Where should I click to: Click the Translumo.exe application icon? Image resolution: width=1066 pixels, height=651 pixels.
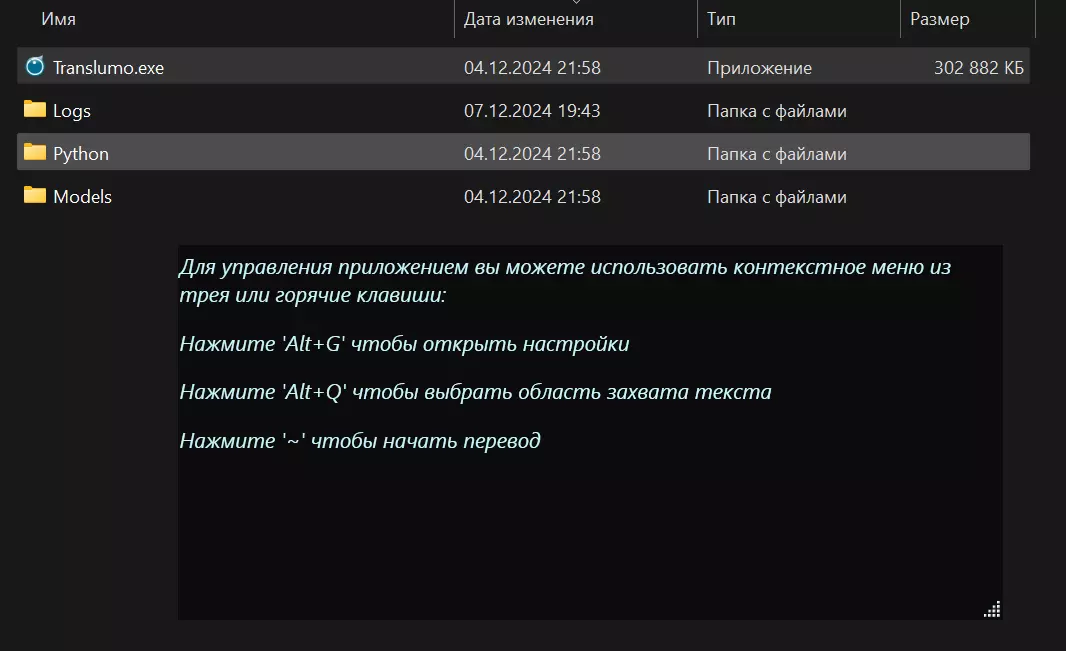click(x=35, y=67)
